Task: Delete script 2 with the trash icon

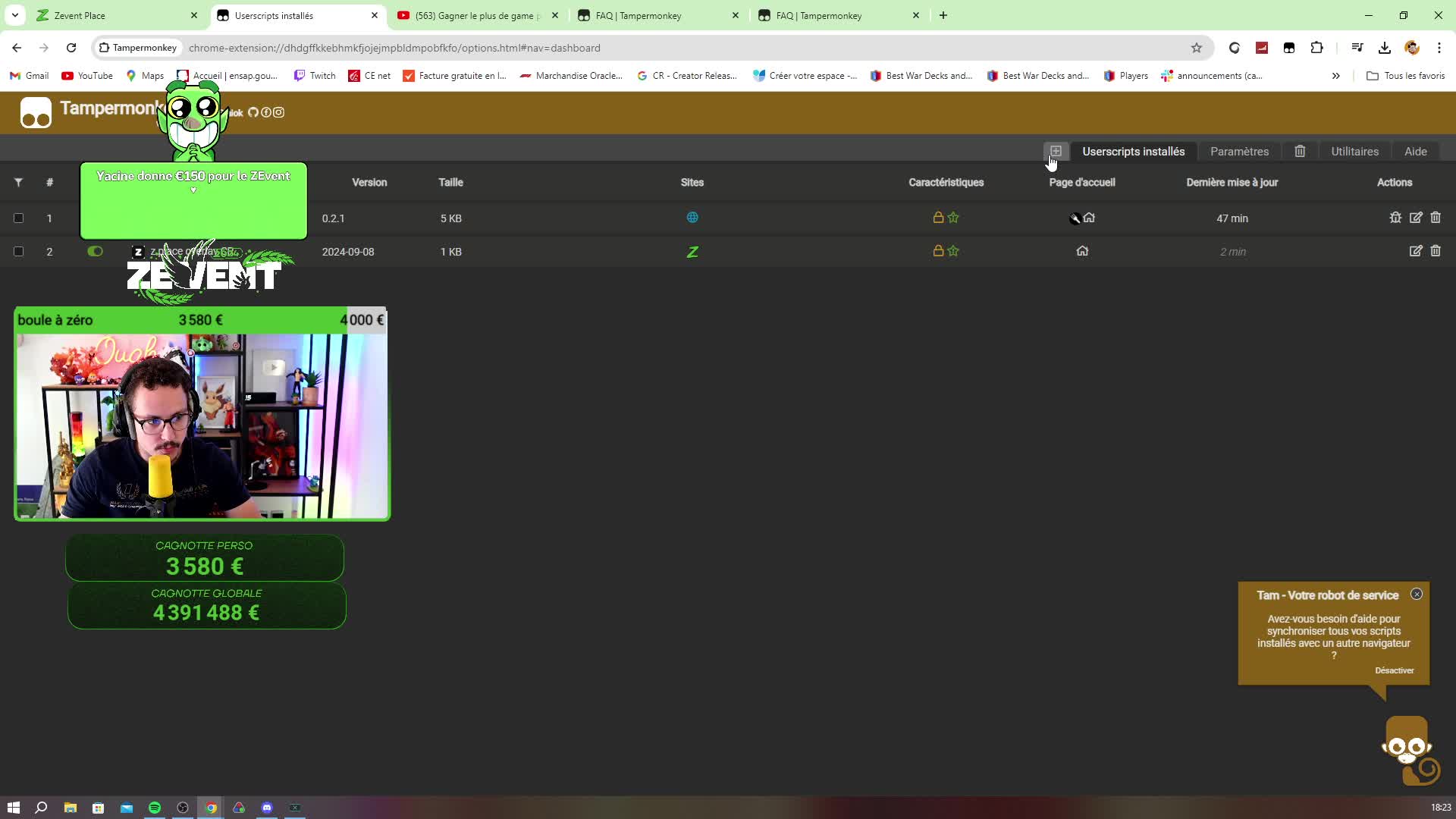Action: pyautogui.click(x=1436, y=251)
